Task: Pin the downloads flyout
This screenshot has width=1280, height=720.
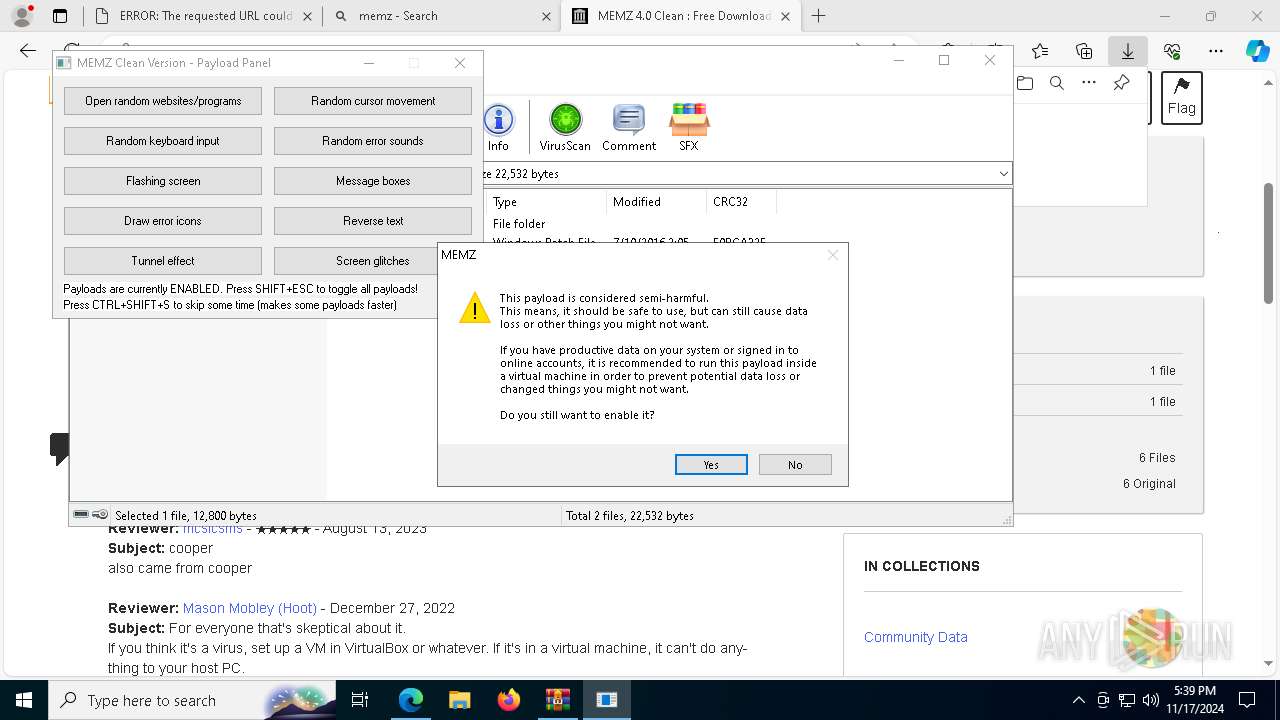Action: tap(1121, 83)
